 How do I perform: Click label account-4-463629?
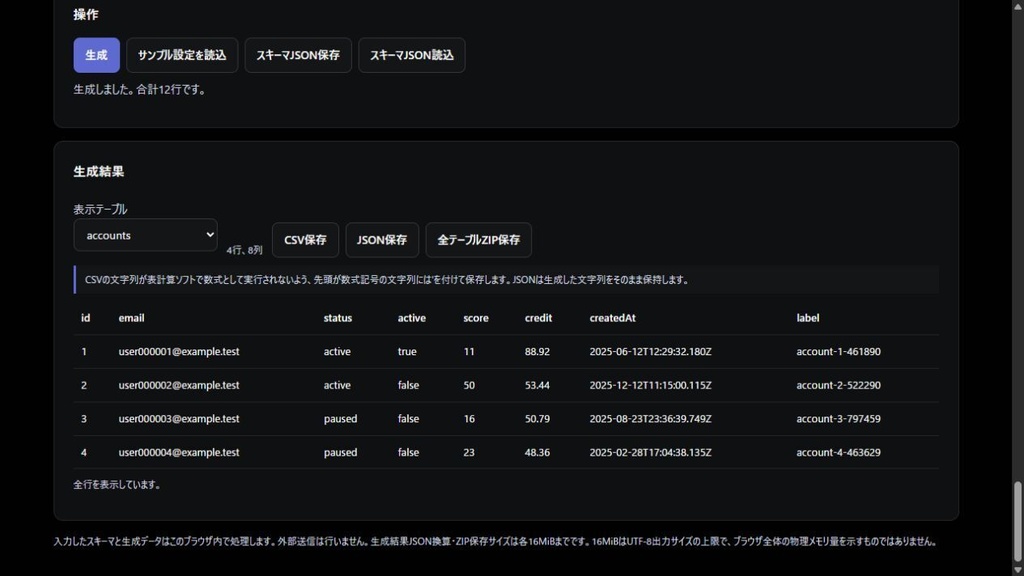point(839,452)
